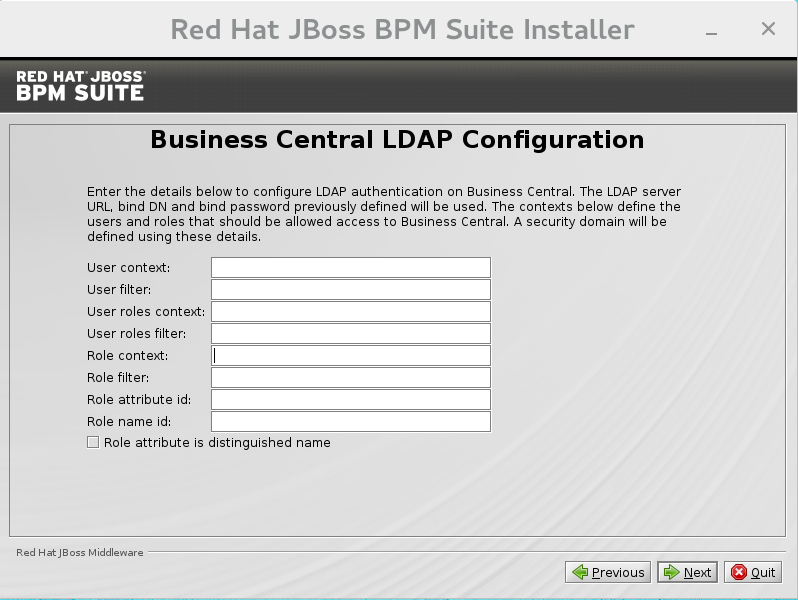798x600 pixels.
Task: Go back with the Previous button
Action: 608,572
